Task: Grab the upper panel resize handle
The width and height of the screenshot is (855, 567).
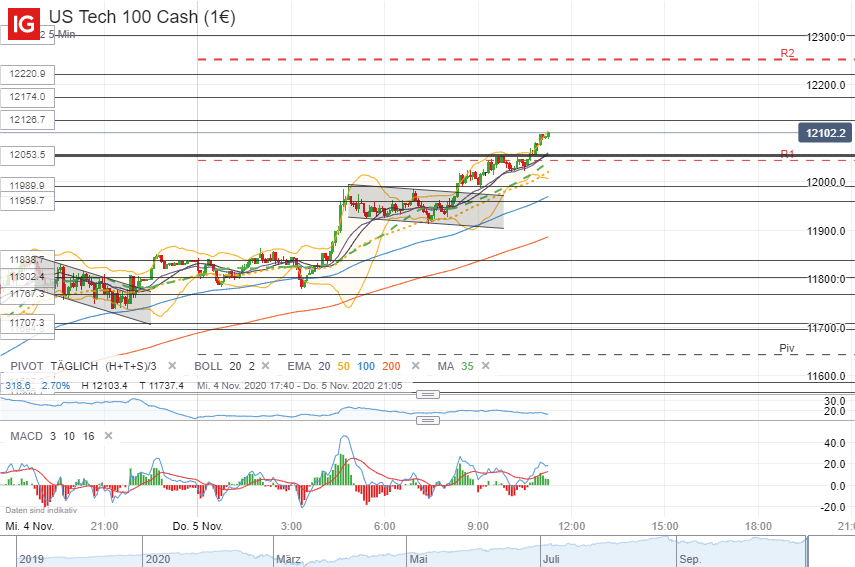Action: click(428, 394)
